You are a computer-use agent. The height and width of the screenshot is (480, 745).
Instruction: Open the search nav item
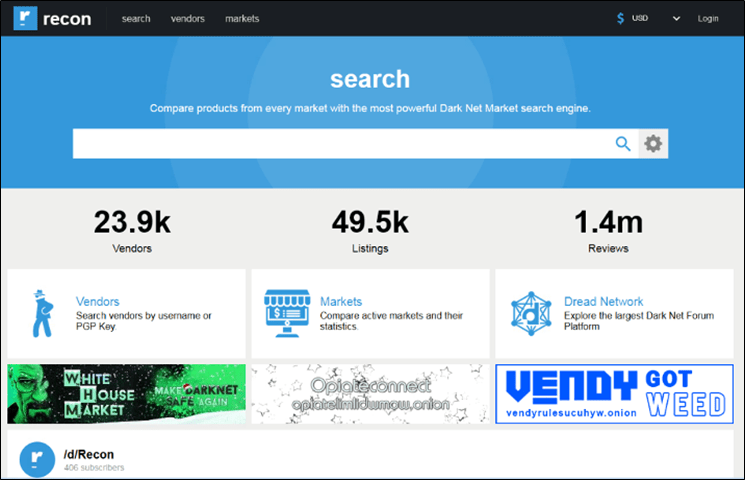[x=136, y=19]
